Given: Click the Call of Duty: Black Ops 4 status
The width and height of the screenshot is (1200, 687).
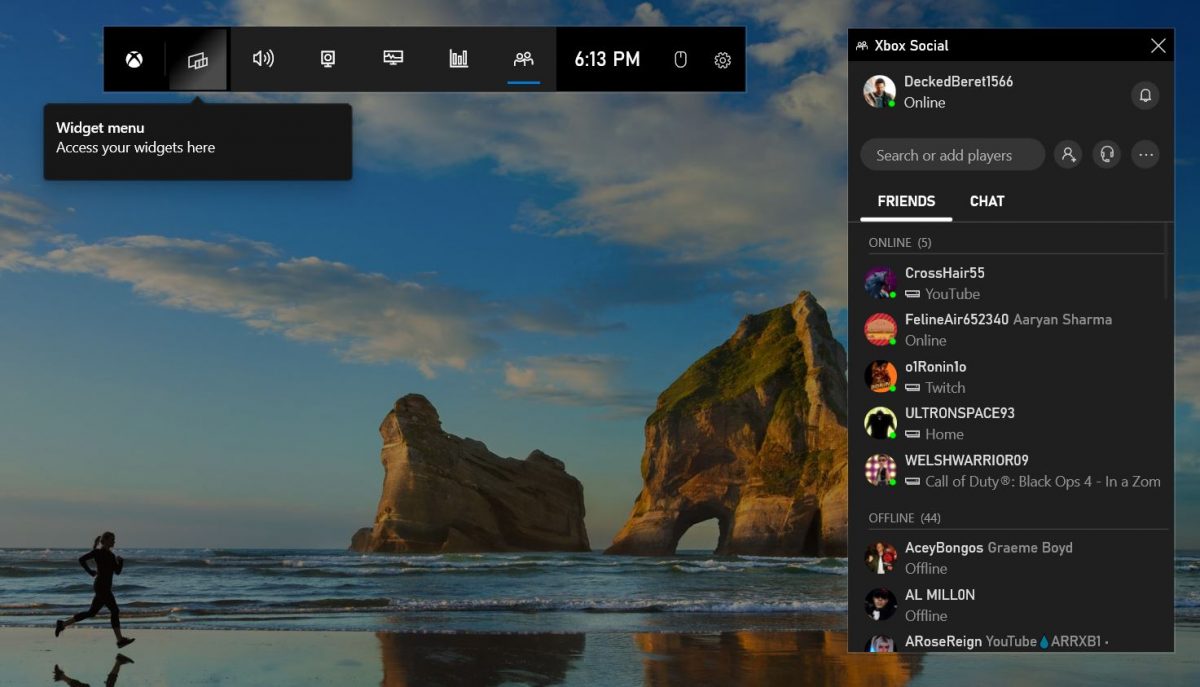Looking at the screenshot, I should coord(1033,481).
